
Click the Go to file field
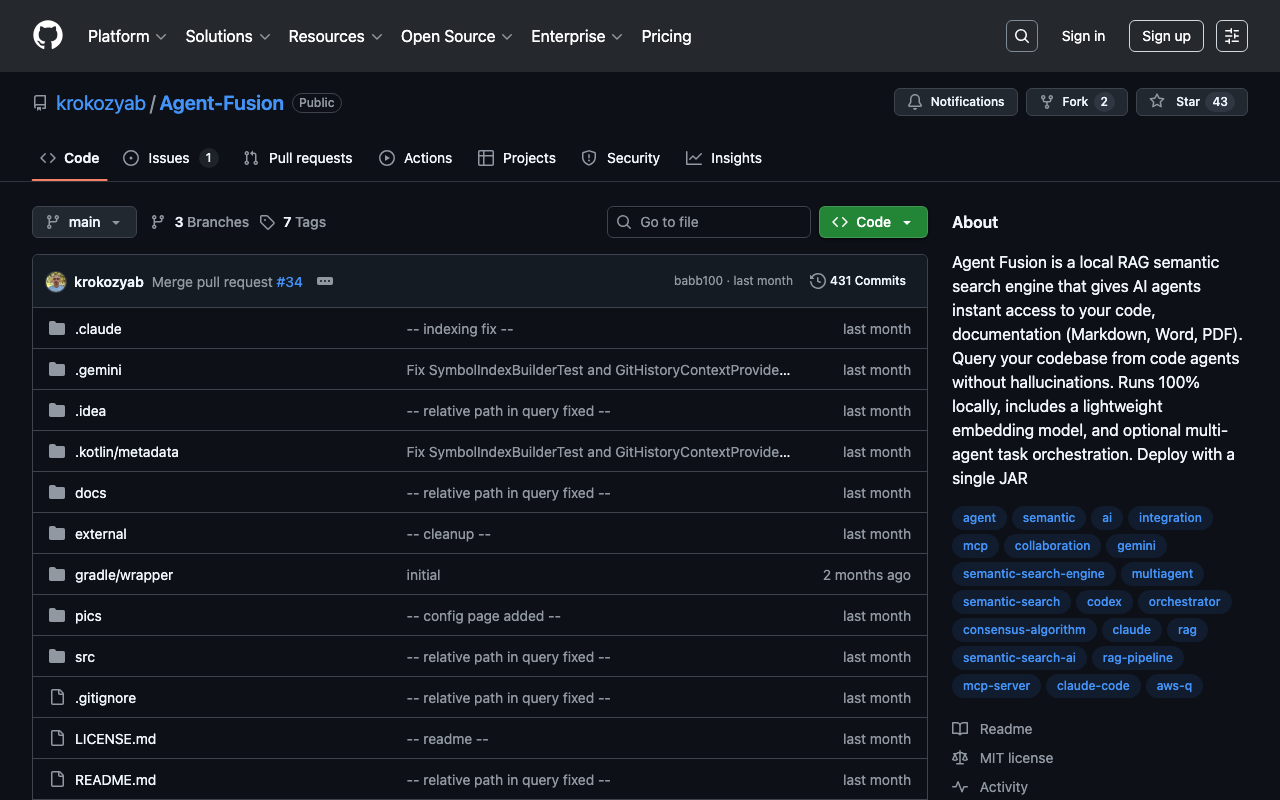(x=709, y=222)
